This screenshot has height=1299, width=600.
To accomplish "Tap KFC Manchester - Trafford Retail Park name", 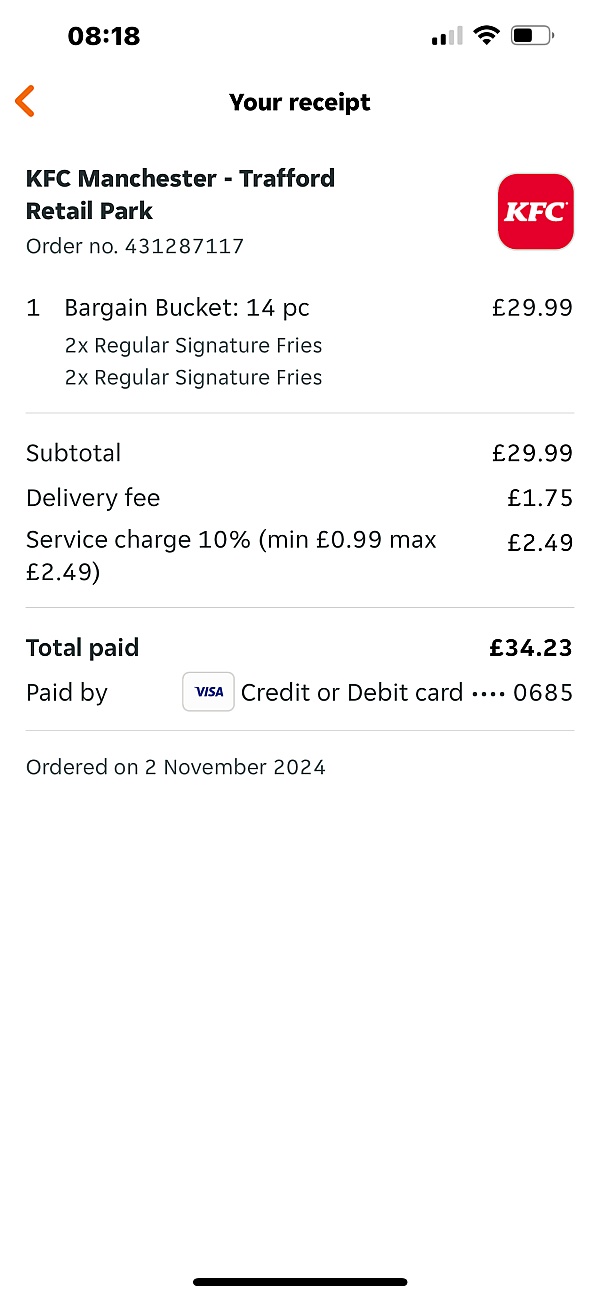I will [180, 194].
